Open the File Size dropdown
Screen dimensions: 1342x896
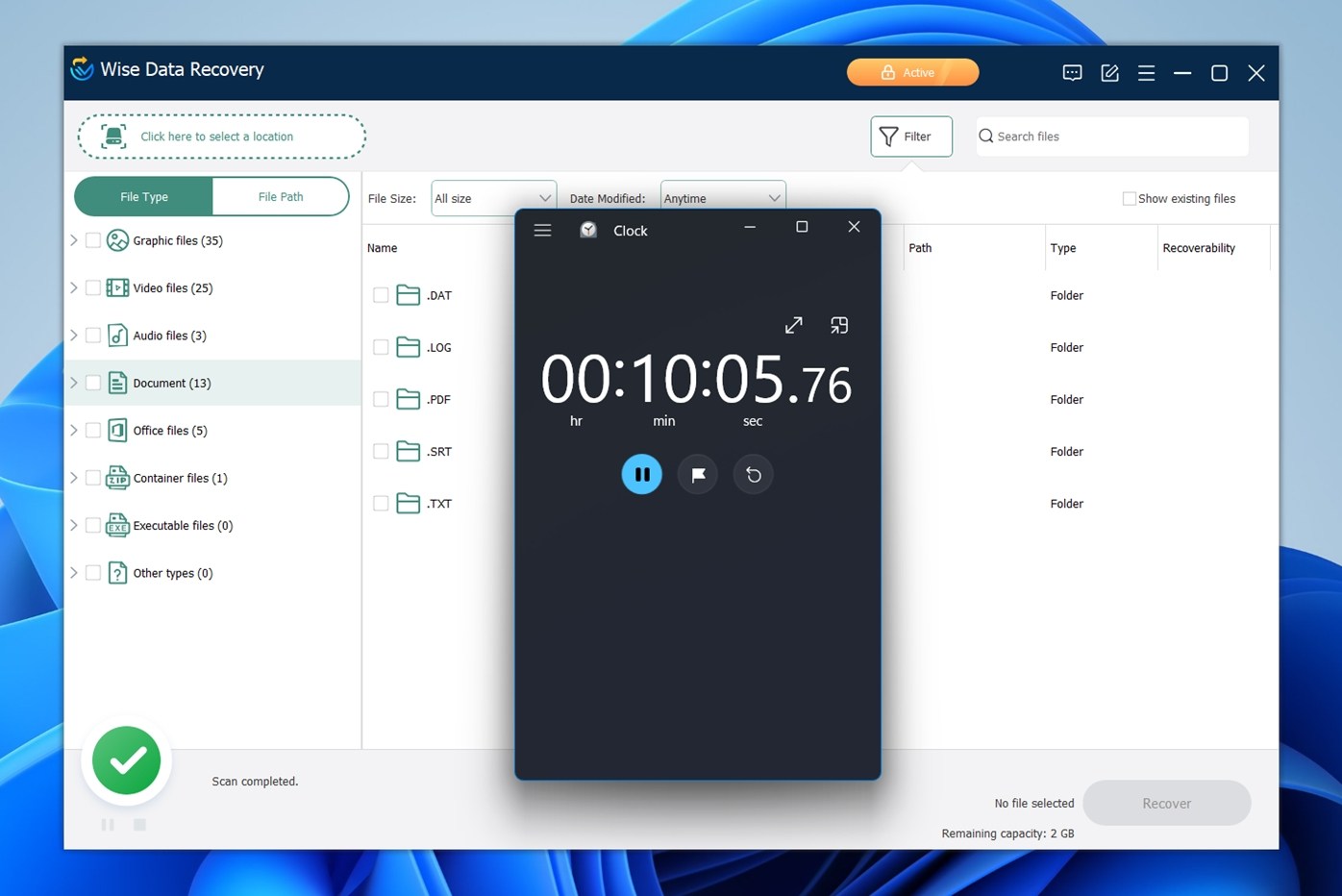click(493, 198)
